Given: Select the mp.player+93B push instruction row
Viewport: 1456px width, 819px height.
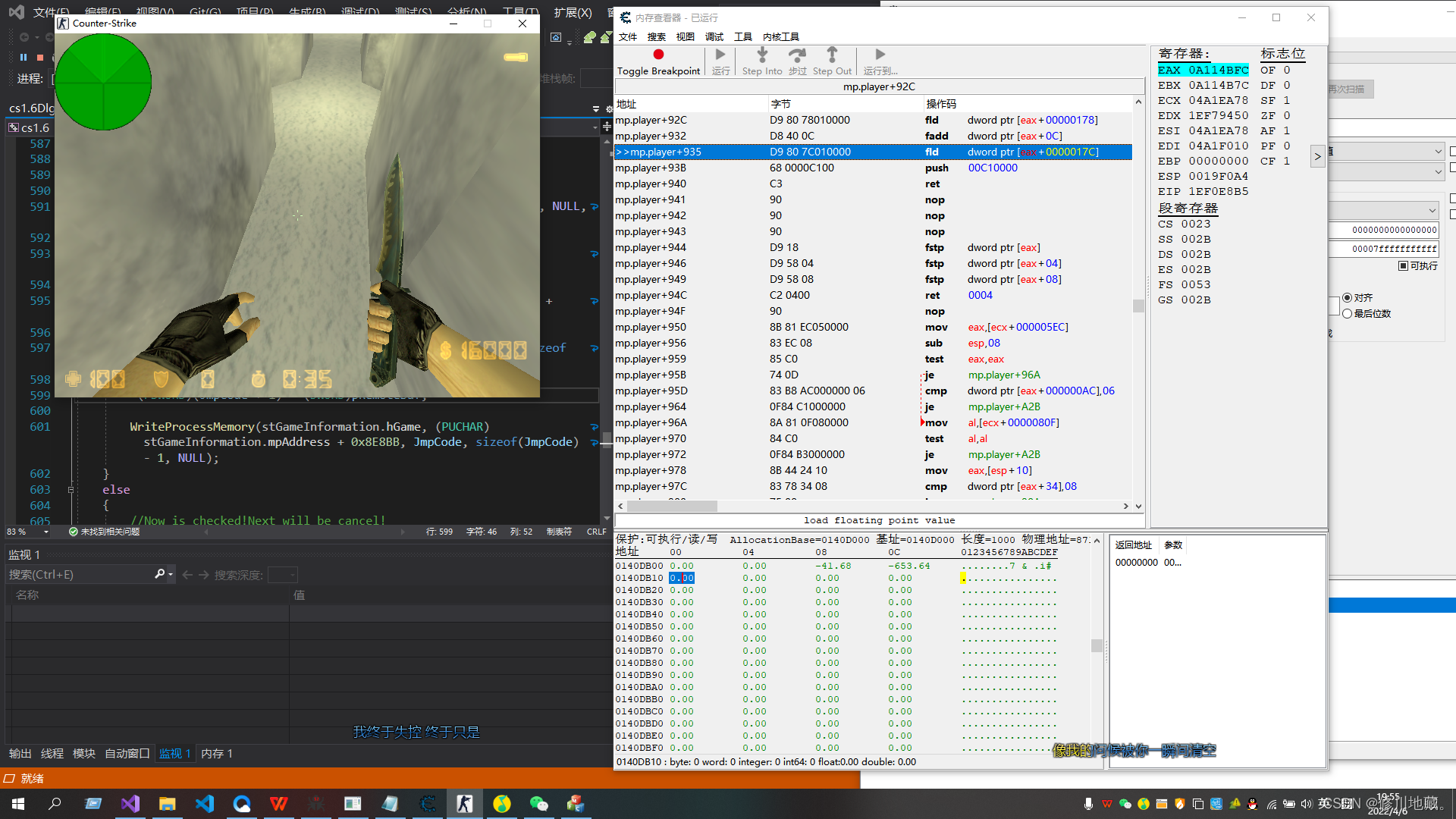Looking at the screenshot, I should tap(873, 168).
